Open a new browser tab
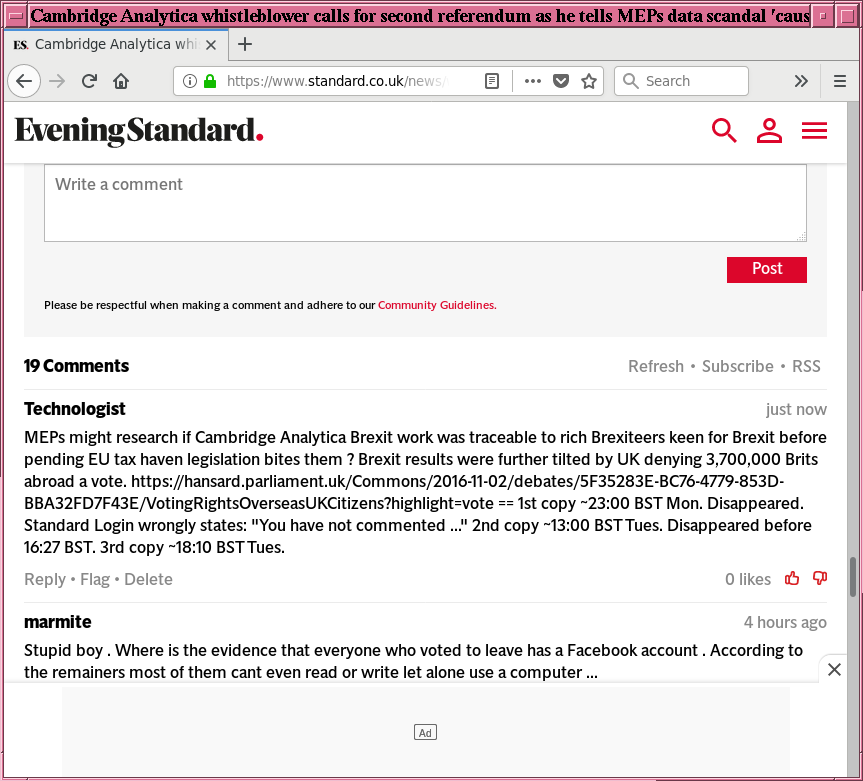 pyautogui.click(x=245, y=44)
